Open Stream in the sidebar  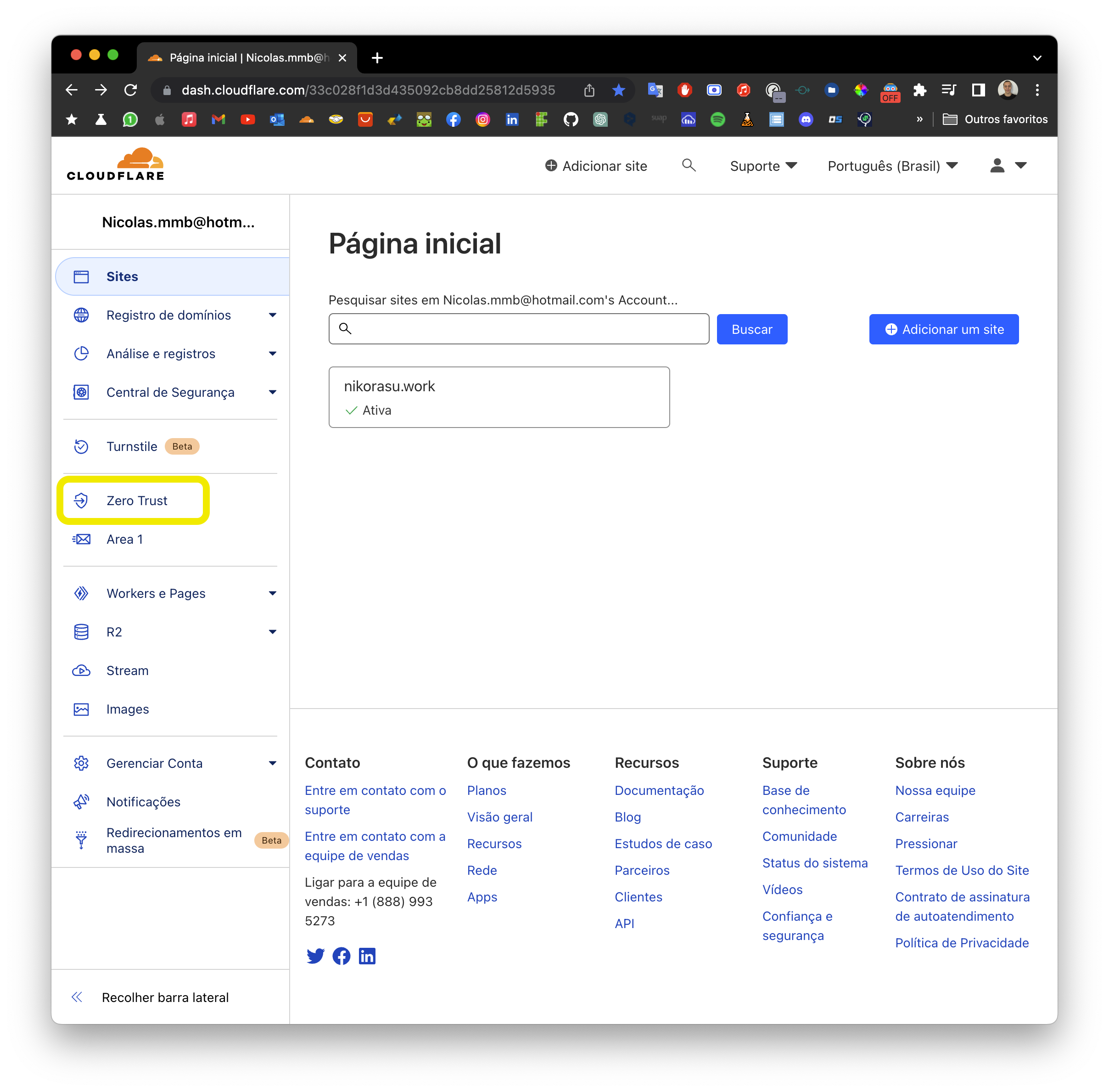point(127,670)
